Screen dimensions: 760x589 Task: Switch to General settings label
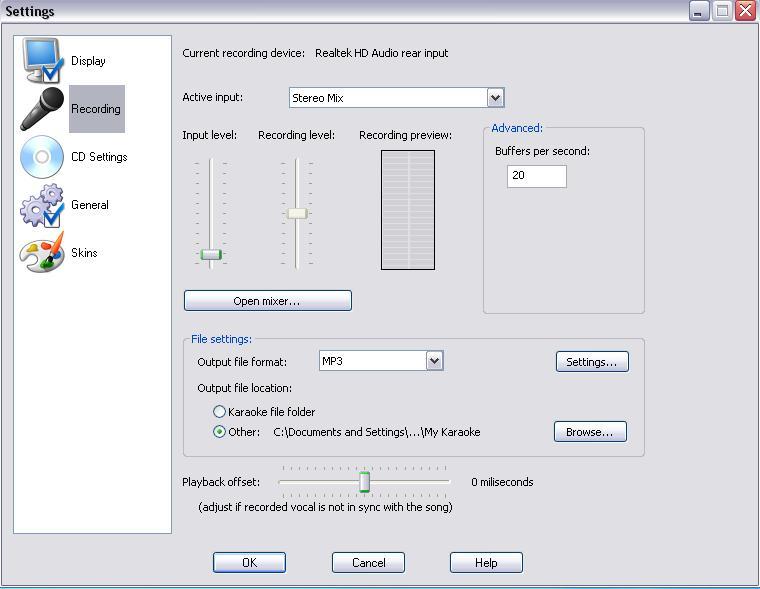[x=90, y=205]
